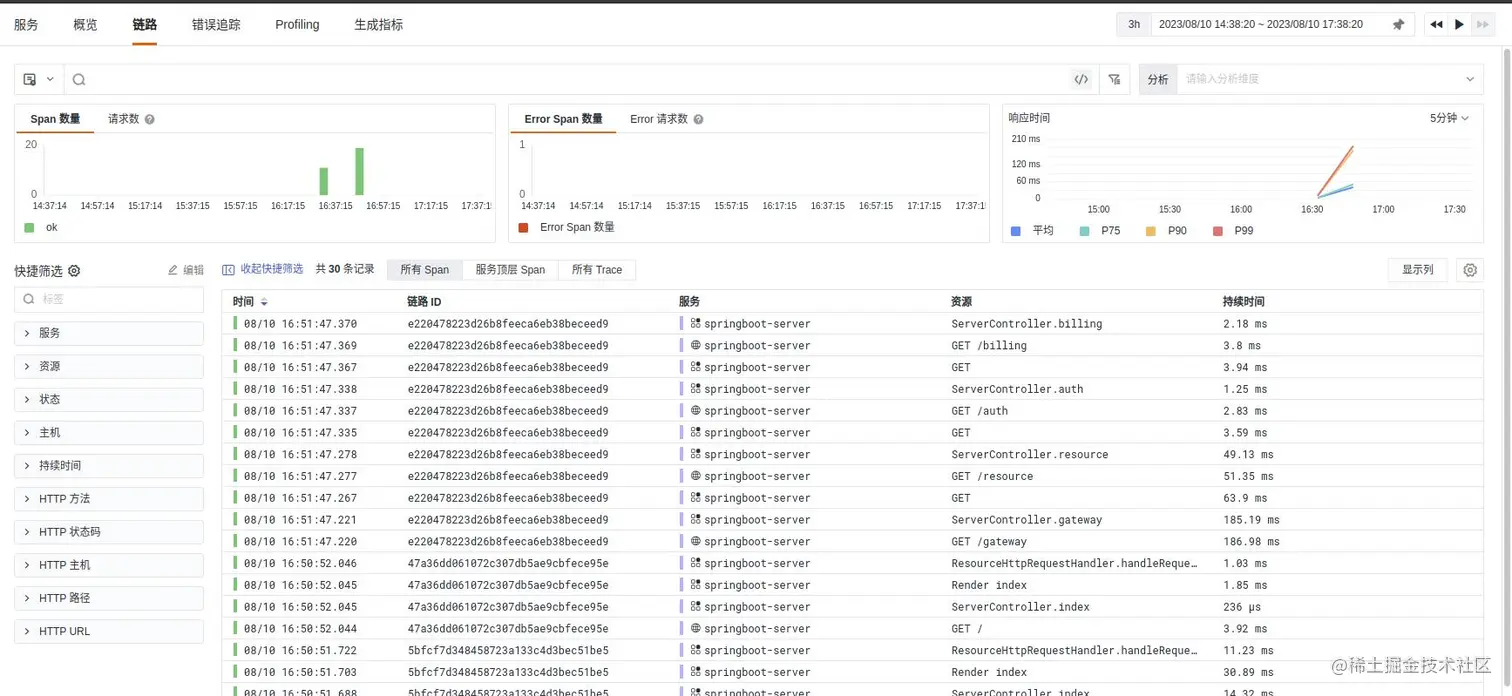
Task: Expand the HTTP 方法 filter group
Action: [x=109, y=498]
